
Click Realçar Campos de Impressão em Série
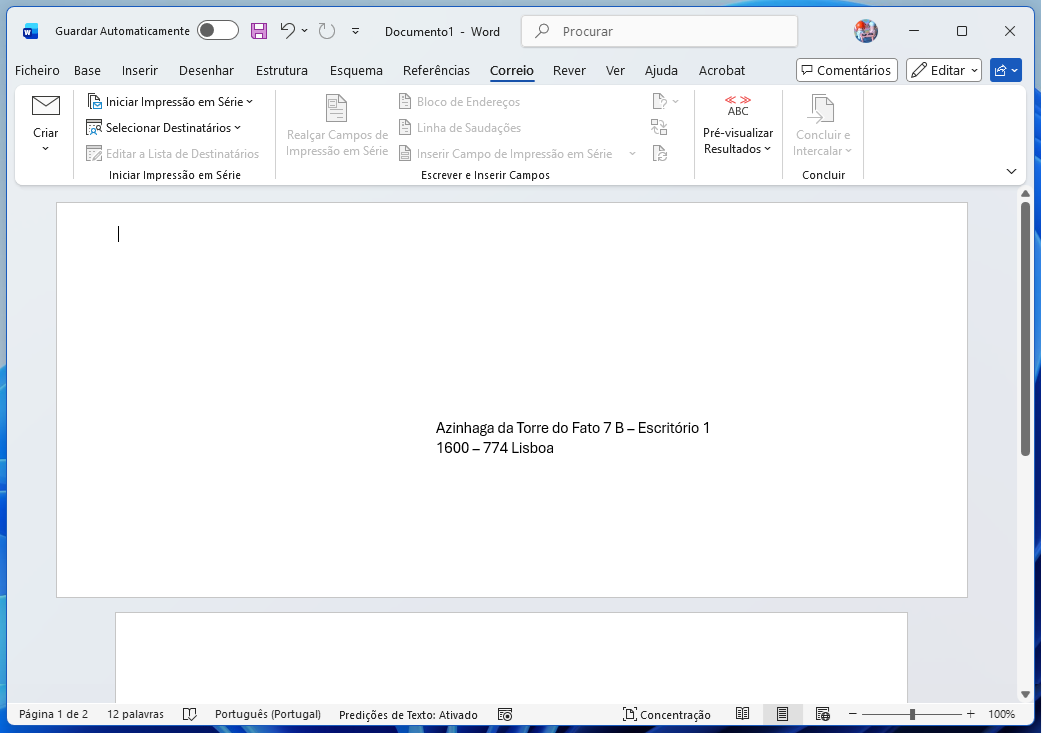point(337,126)
